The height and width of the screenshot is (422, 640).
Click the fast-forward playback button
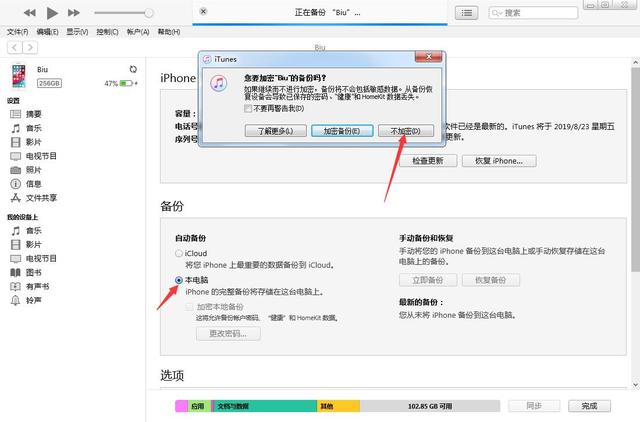[74, 13]
